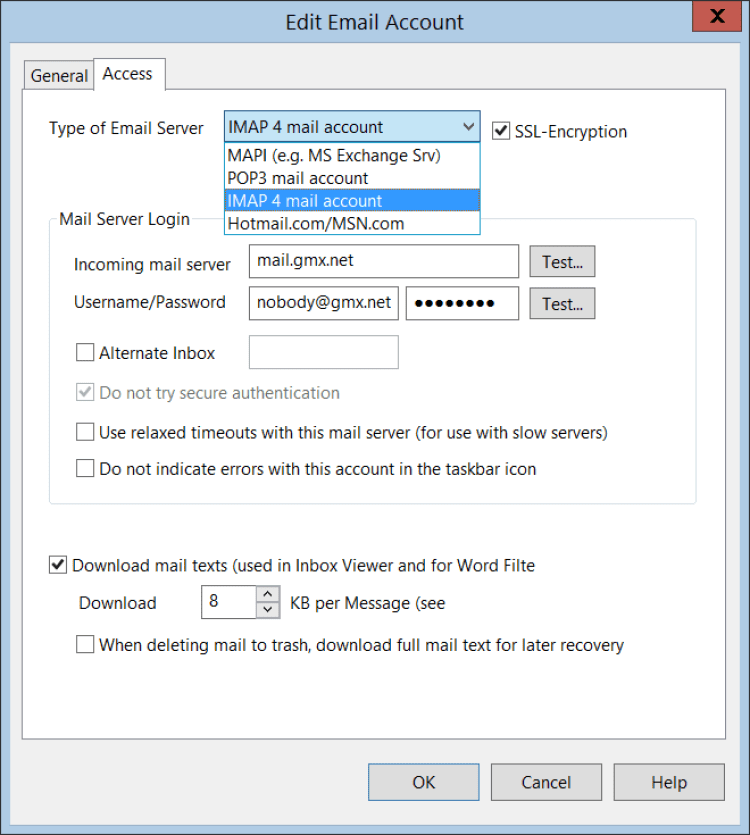Increase Download KB with up arrow

tap(268, 594)
